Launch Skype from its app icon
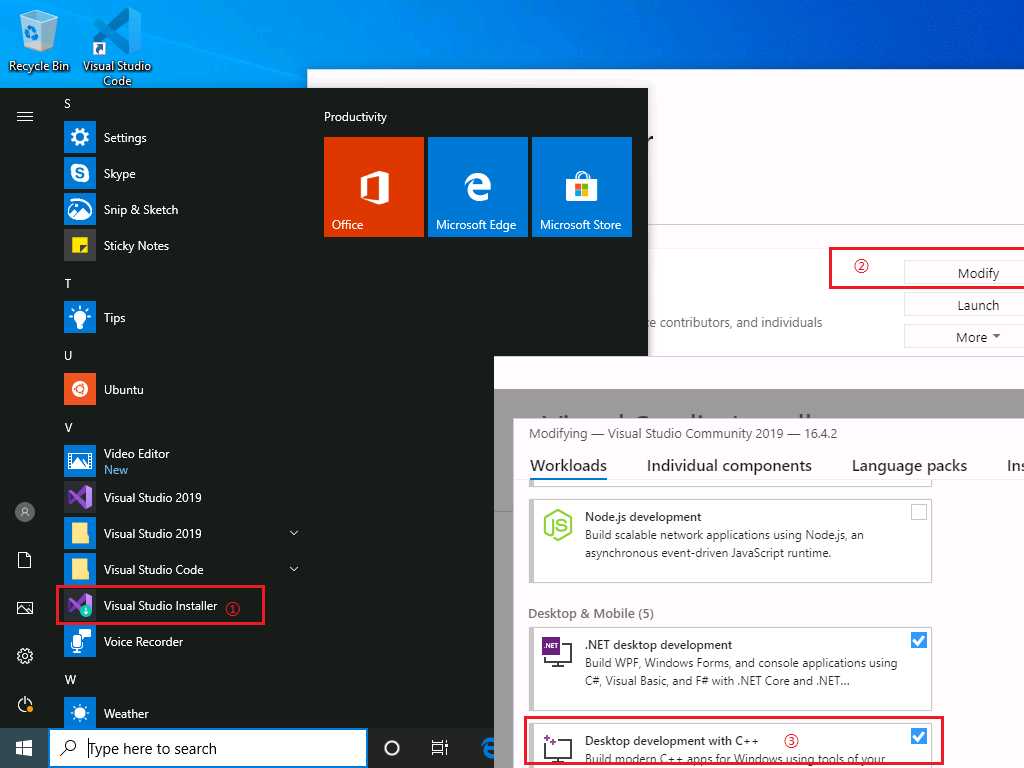This screenshot has height=768, width=1024. pos(80,173)
